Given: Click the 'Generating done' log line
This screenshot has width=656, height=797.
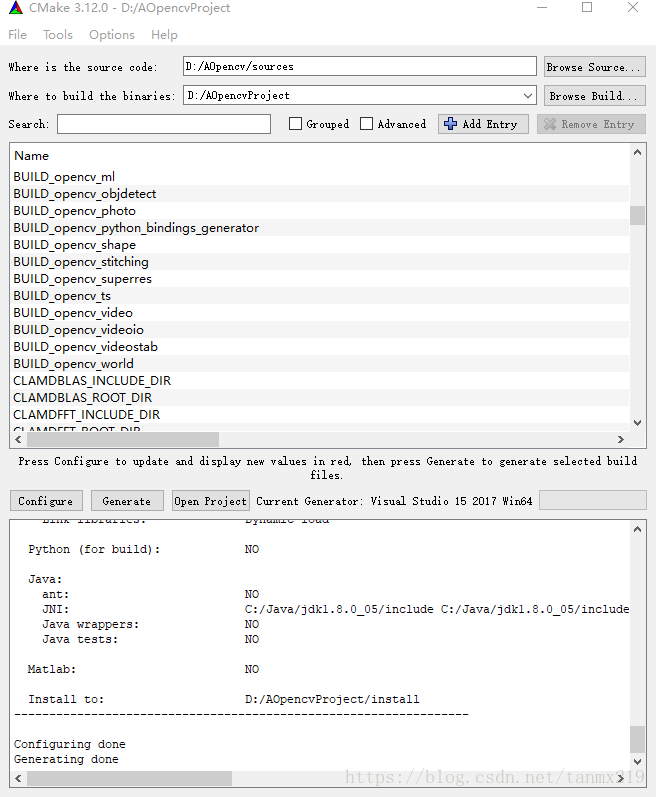Looking at the screenshot, I should 66,759.
